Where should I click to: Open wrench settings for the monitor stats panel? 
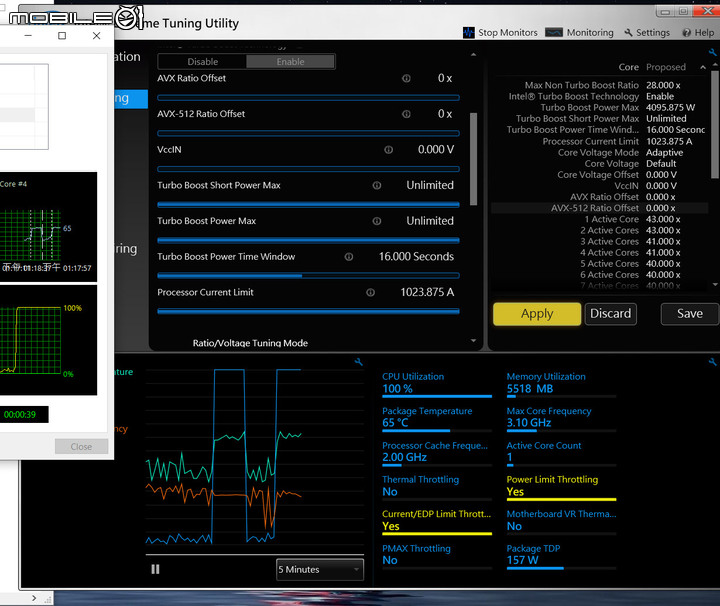point(713,362)
